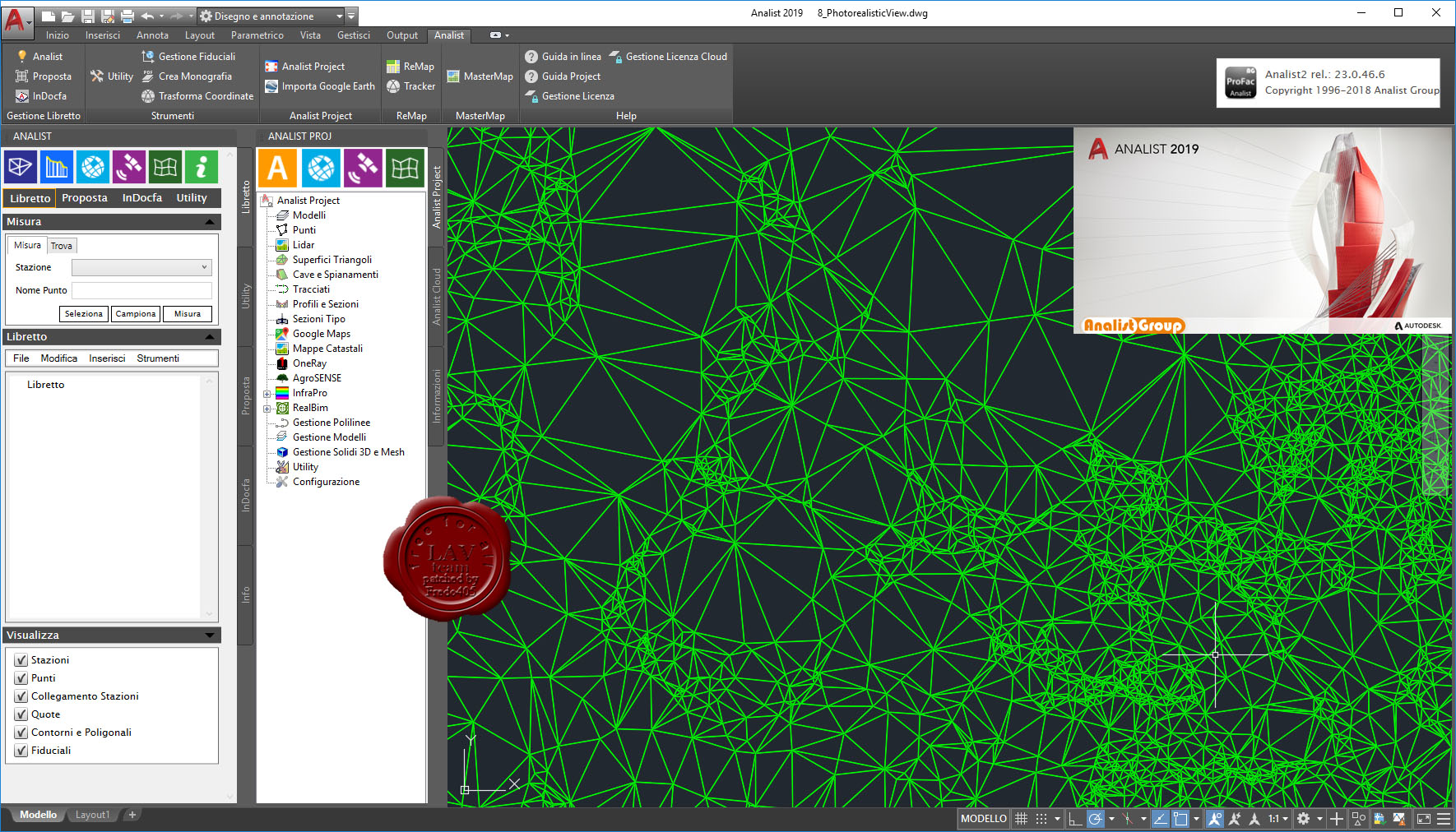Click the purple satellite icon in ANALIST panel
1456x832 pixels.
pyautogui.click(x=129, y=167)
